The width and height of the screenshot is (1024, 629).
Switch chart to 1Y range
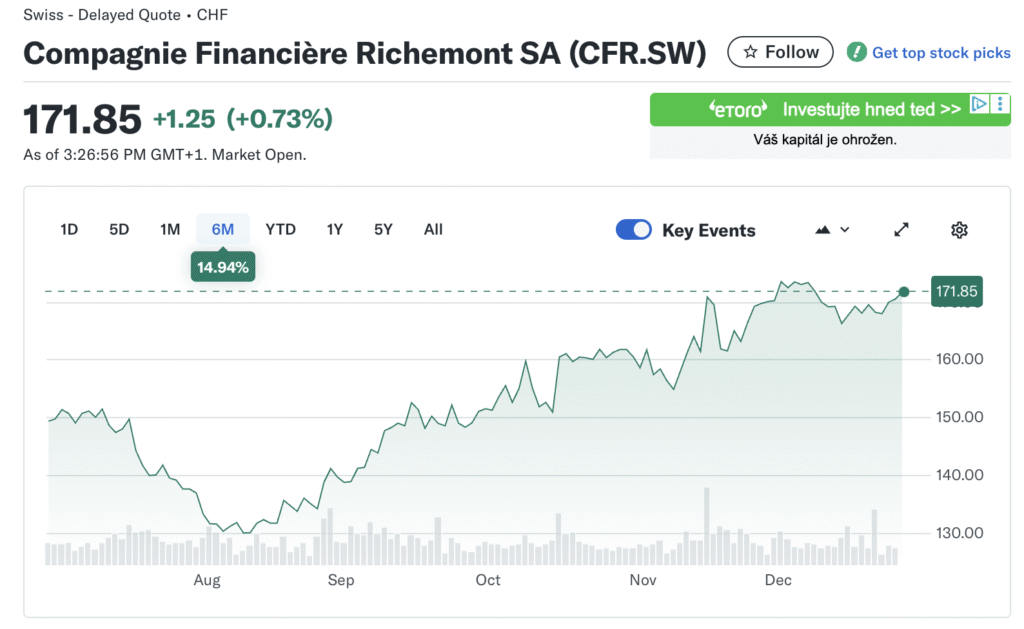click(x=335, y=229)
